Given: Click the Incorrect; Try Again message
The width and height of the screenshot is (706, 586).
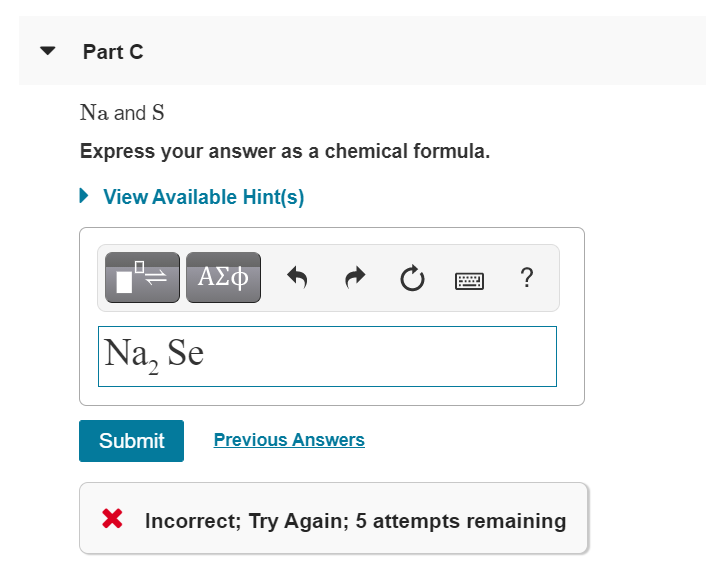Looking at the screenshot, I should point(355,521).
